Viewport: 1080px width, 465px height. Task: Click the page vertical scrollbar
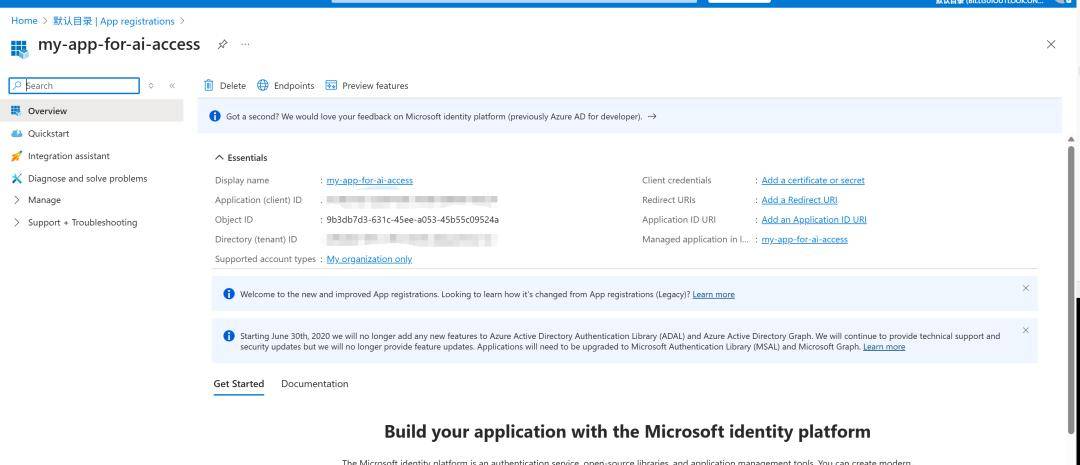[x=1071, y=289]
